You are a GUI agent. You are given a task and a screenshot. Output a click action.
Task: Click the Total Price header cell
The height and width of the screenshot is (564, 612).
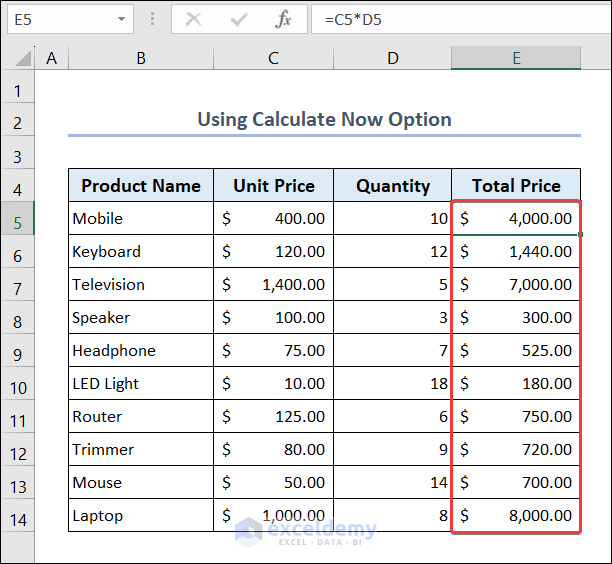coord(516,185)
